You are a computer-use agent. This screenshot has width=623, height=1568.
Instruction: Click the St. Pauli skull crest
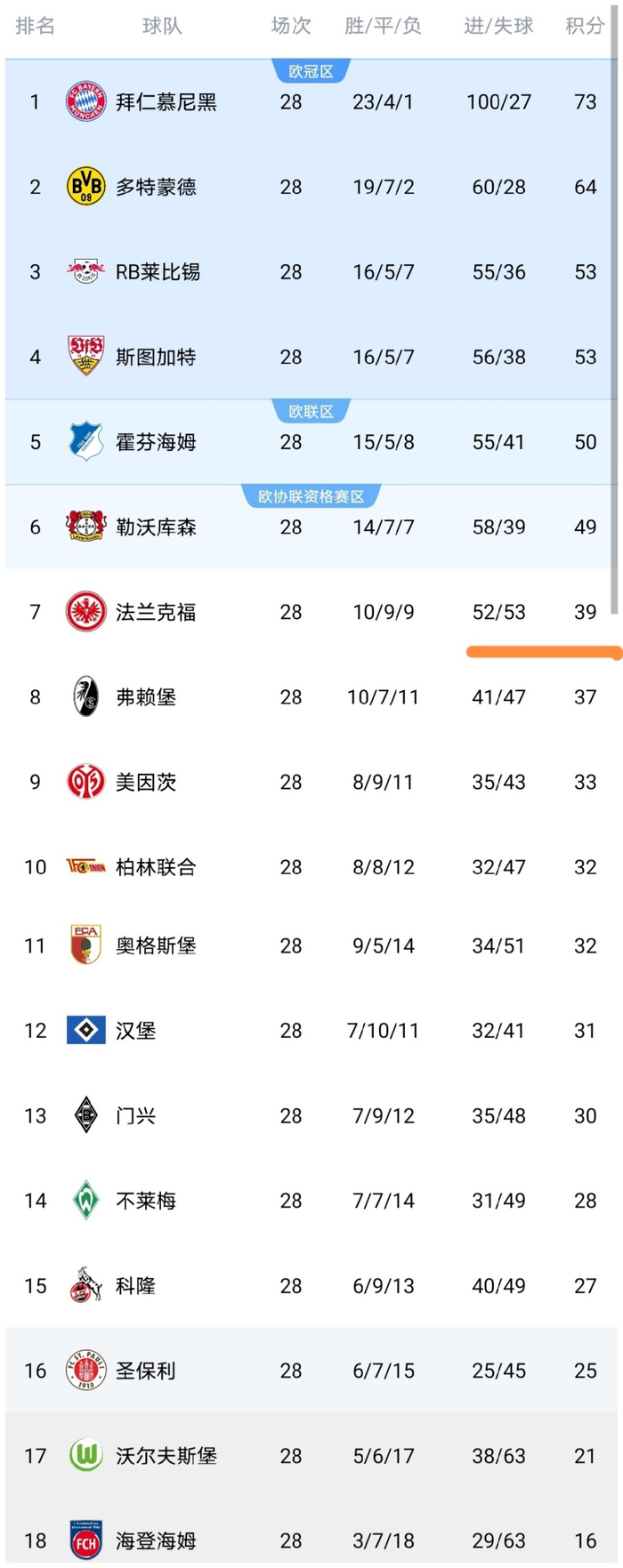[85, 1371]
